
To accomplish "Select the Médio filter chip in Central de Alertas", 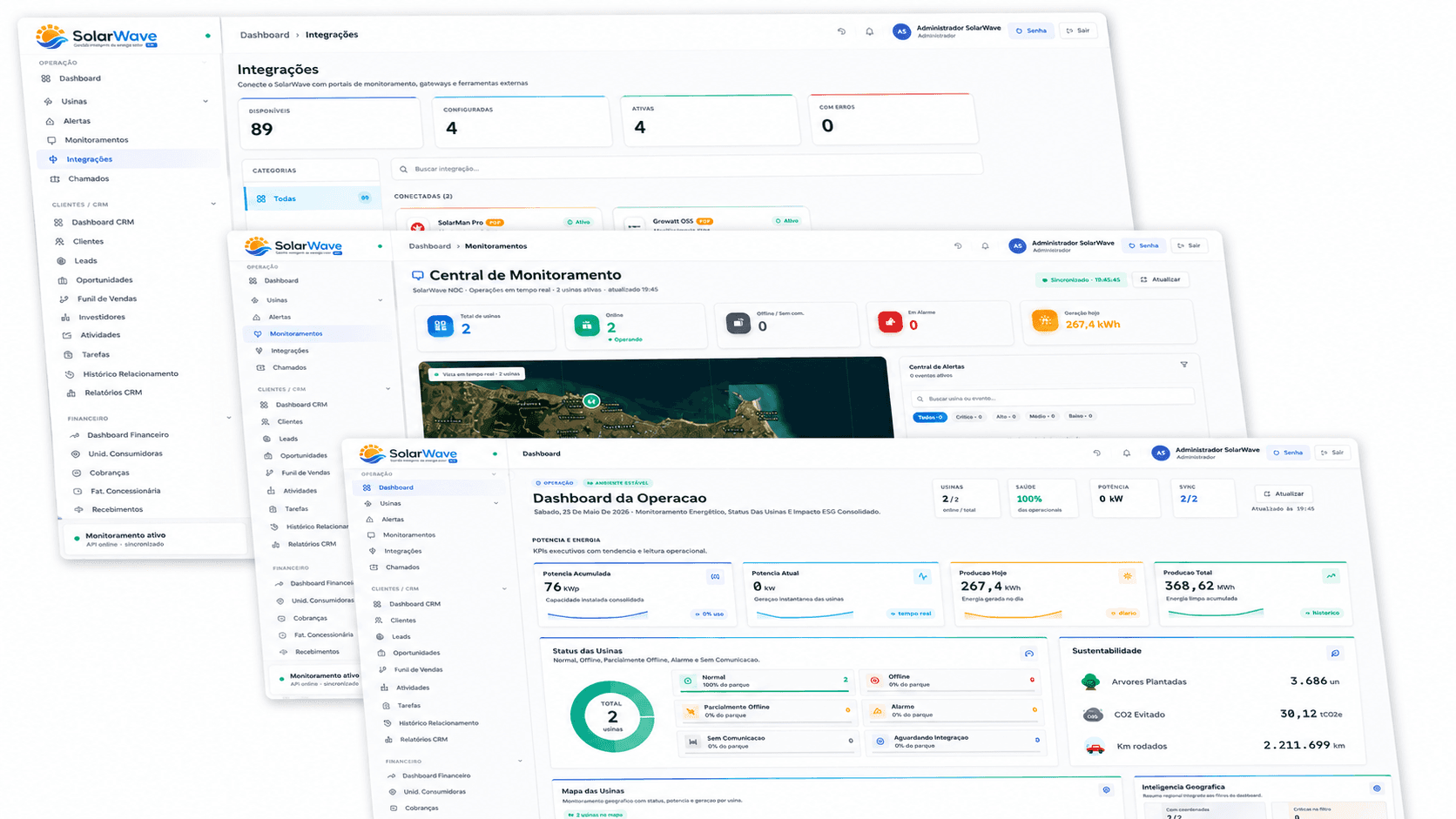I will pos(1041,416).
